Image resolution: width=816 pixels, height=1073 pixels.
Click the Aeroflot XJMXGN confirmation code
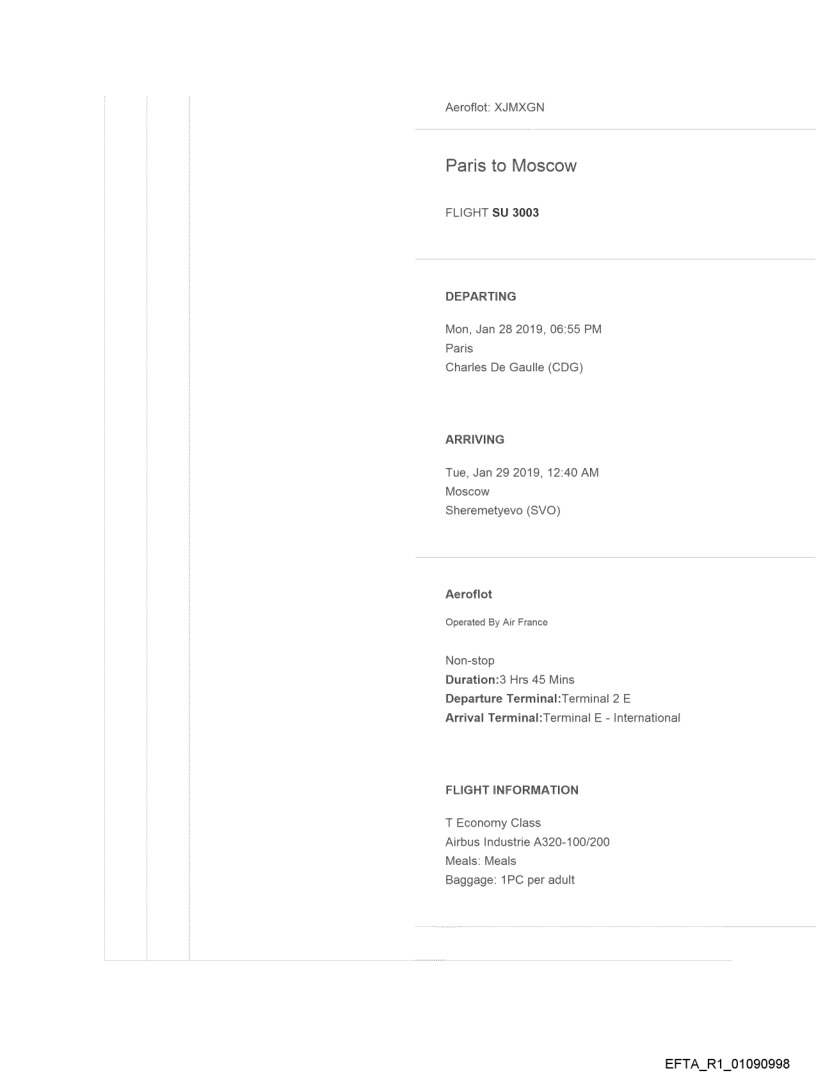pos(494,108)
